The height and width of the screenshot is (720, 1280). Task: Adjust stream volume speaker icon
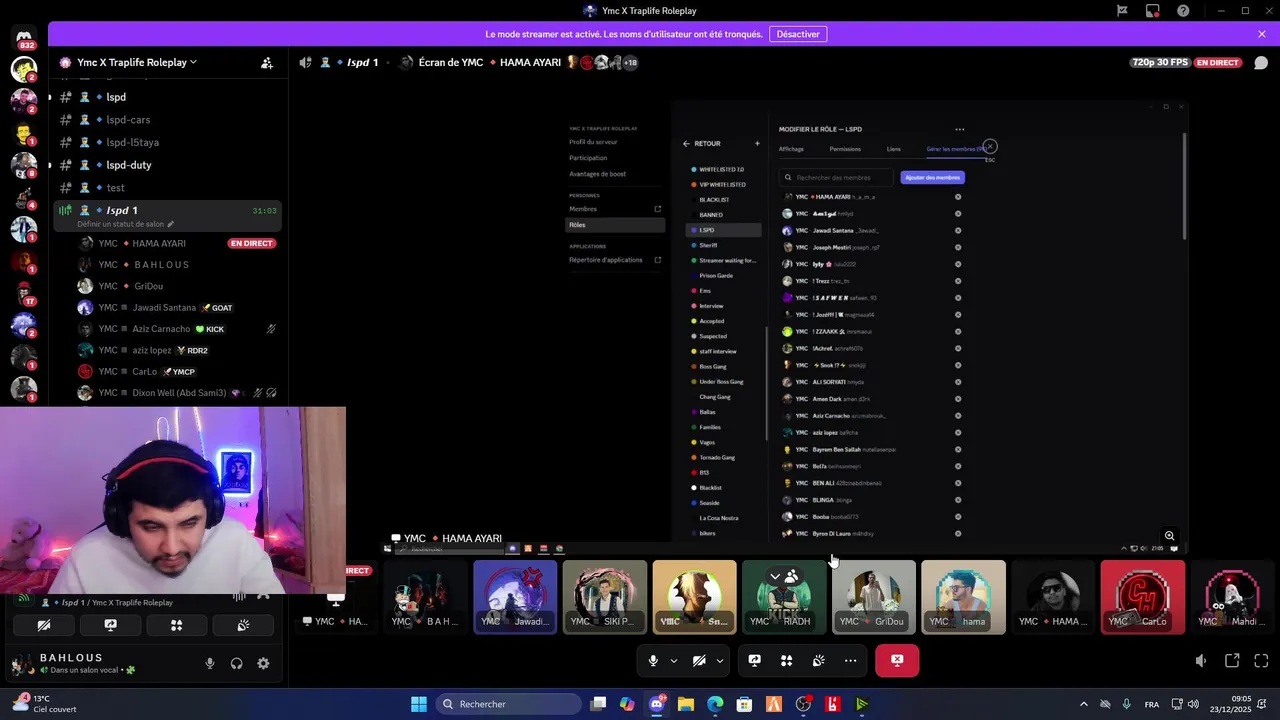pos(1201,661)
